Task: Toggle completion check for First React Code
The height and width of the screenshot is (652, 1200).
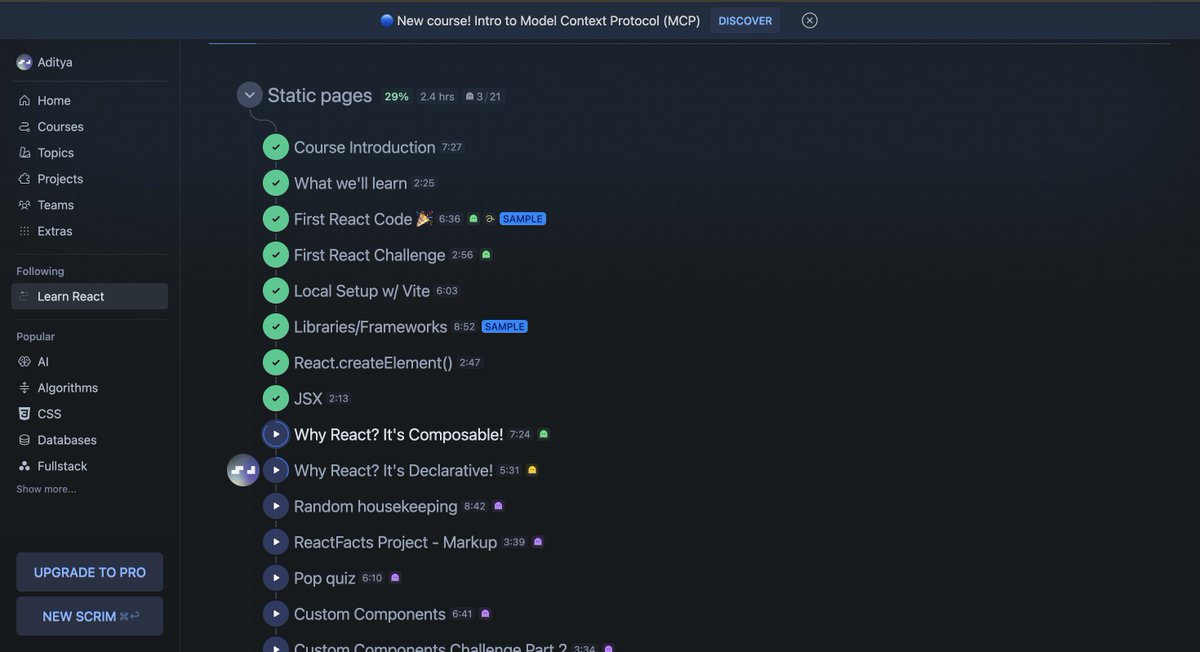Action: point(276,219)
